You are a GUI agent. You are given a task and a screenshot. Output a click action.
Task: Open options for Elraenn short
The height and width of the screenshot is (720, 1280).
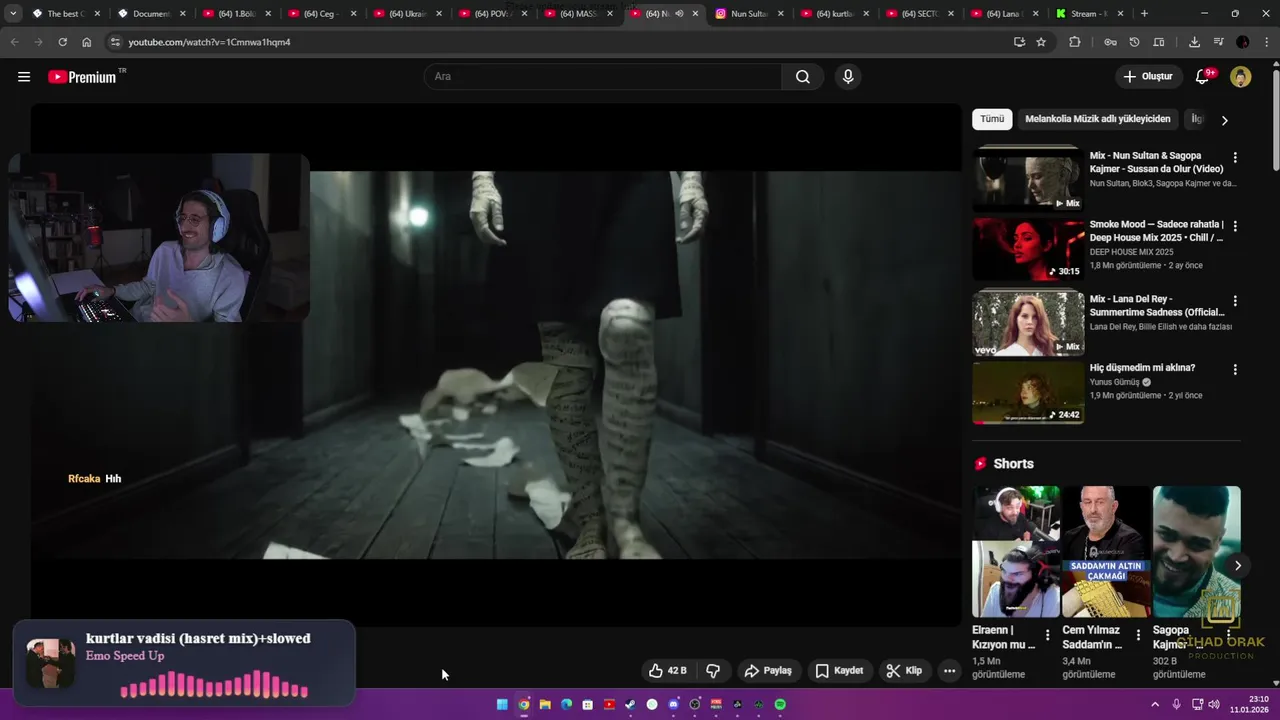(x=1048, y=635)
